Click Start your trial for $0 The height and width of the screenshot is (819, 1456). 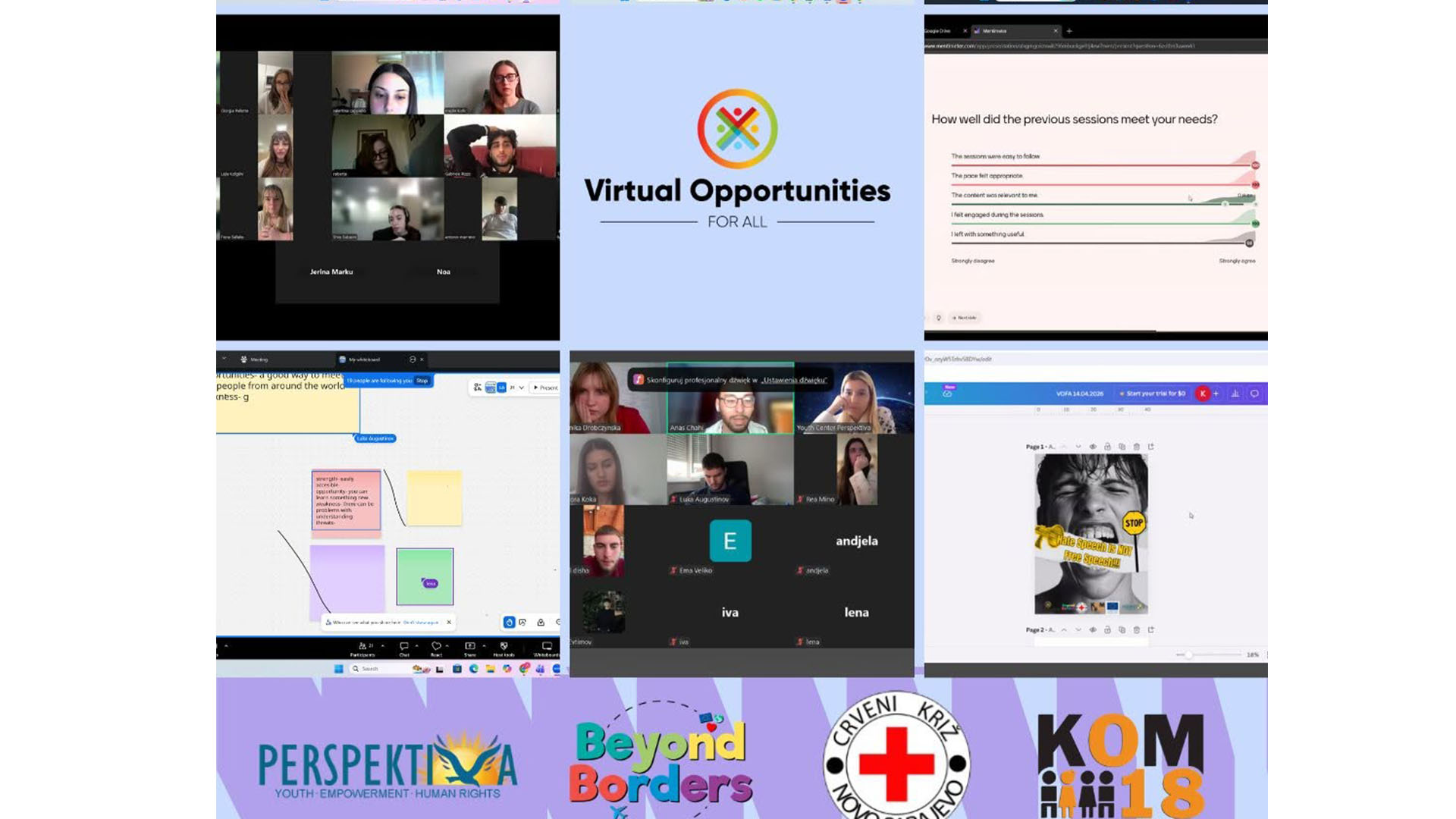[x=1152, y=394]
